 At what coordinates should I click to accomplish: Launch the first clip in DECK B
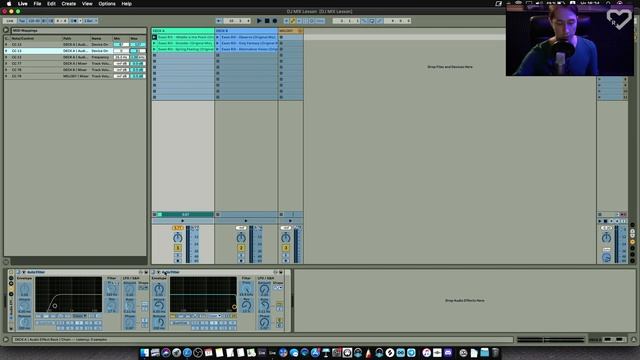pos(218,37)
